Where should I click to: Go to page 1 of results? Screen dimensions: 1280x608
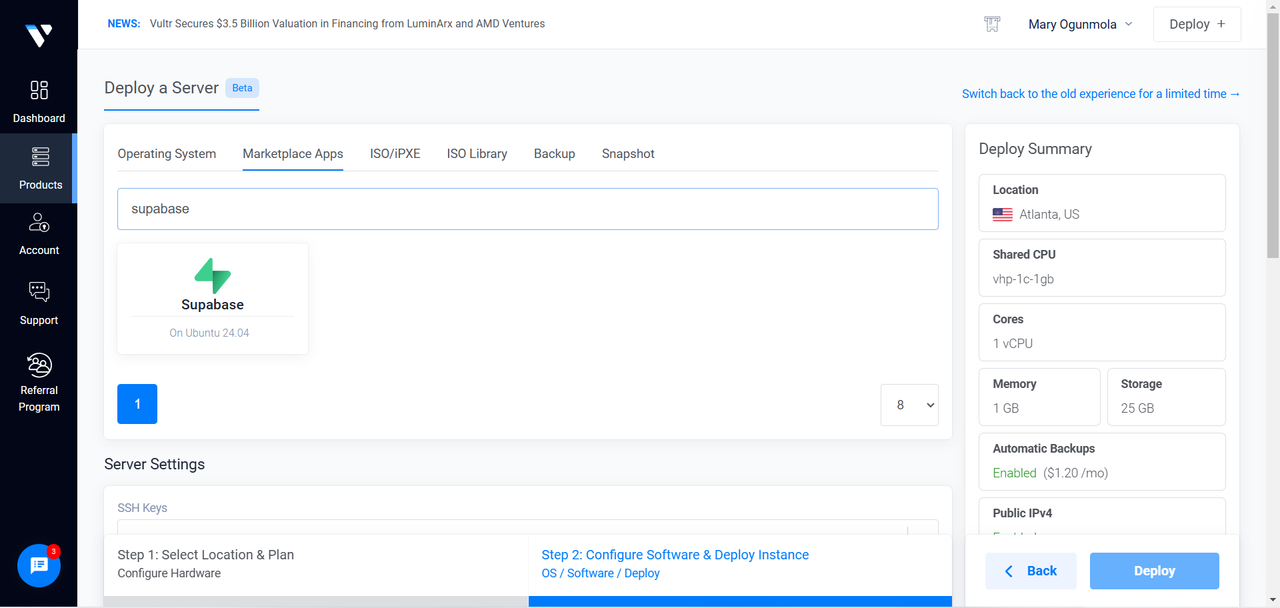click(137, 404)
